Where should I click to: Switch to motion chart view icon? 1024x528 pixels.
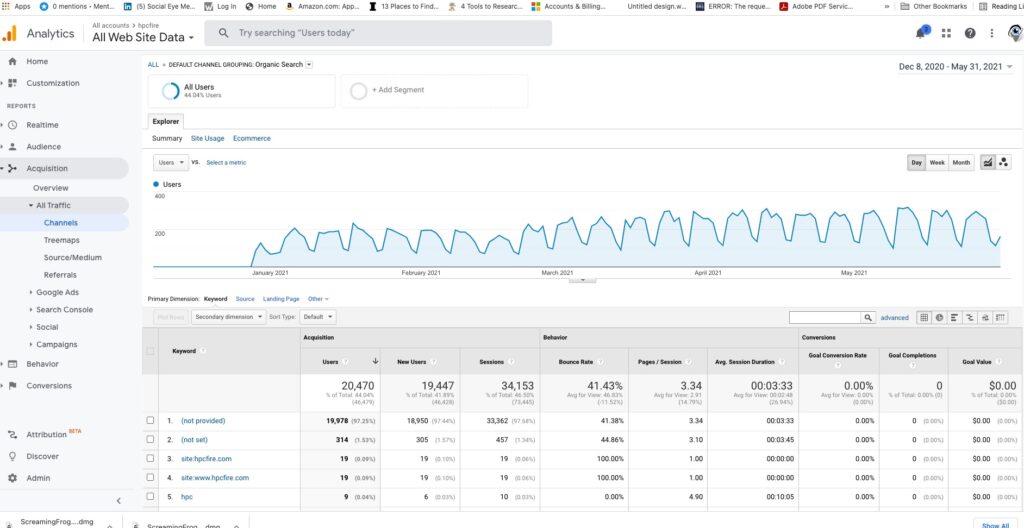1003,162
